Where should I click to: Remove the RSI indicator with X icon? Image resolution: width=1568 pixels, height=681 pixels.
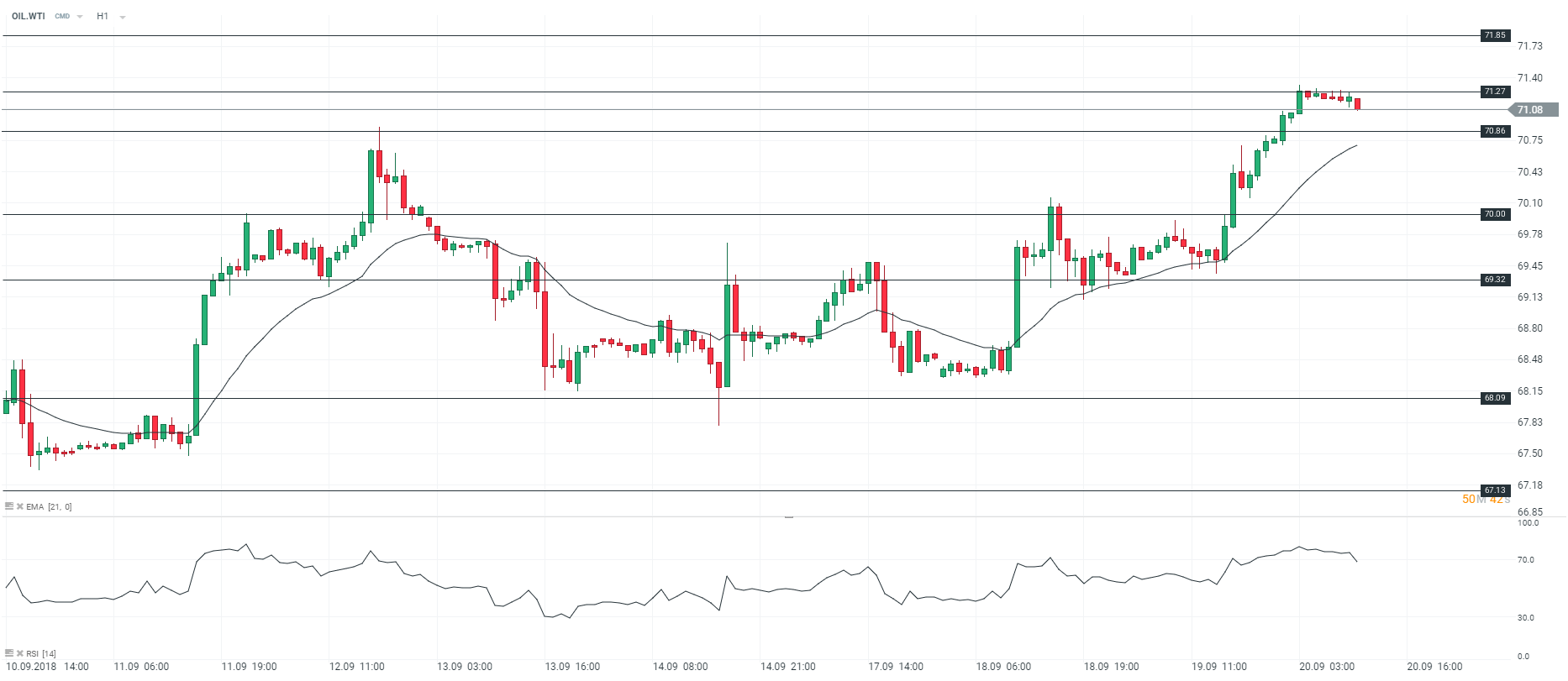pos(19,653)
